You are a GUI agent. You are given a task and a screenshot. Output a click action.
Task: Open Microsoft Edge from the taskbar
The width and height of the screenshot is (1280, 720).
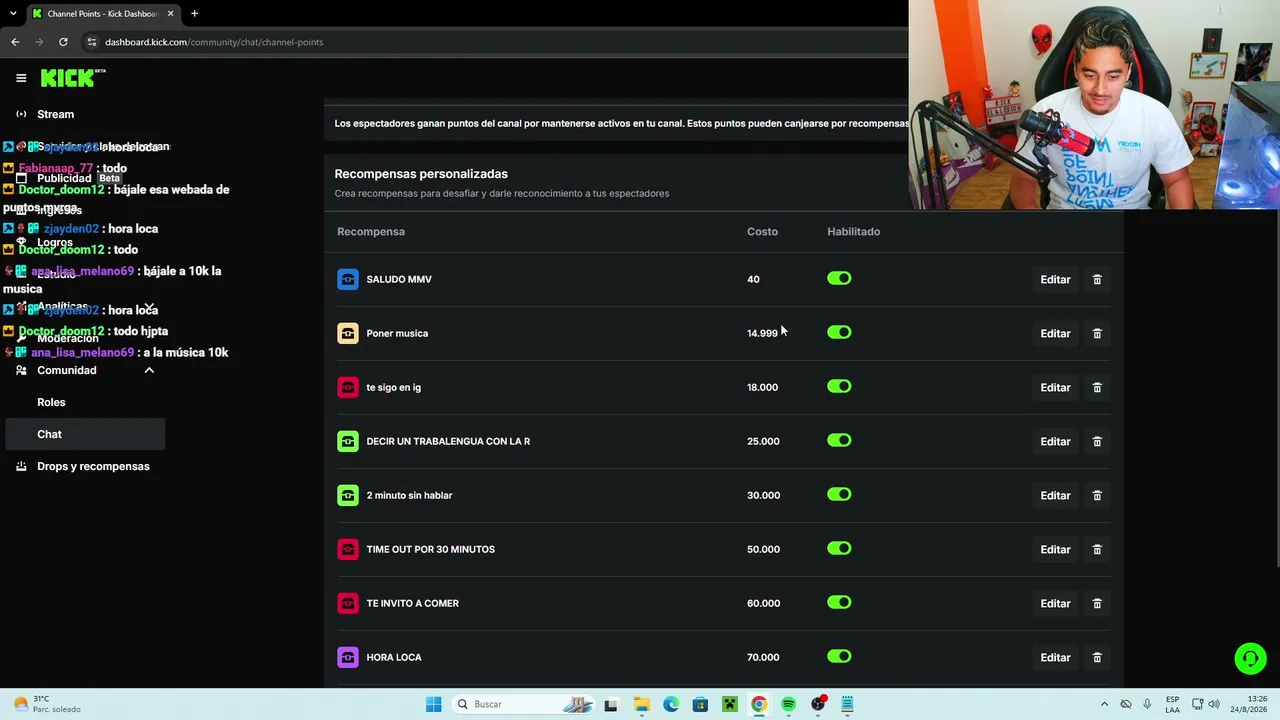(670, 704)
